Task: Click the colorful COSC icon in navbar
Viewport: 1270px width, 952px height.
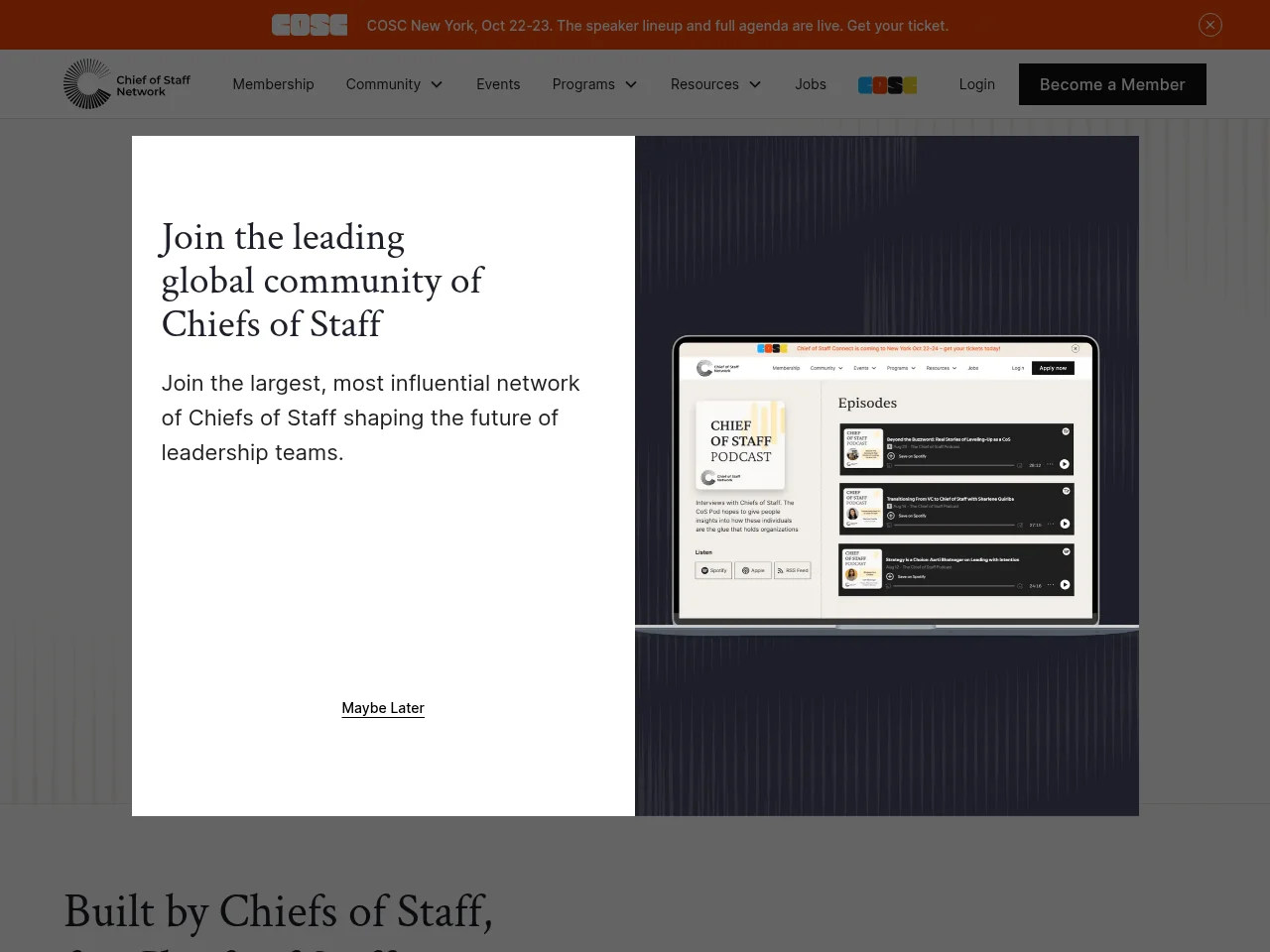Action: [887, 85]
